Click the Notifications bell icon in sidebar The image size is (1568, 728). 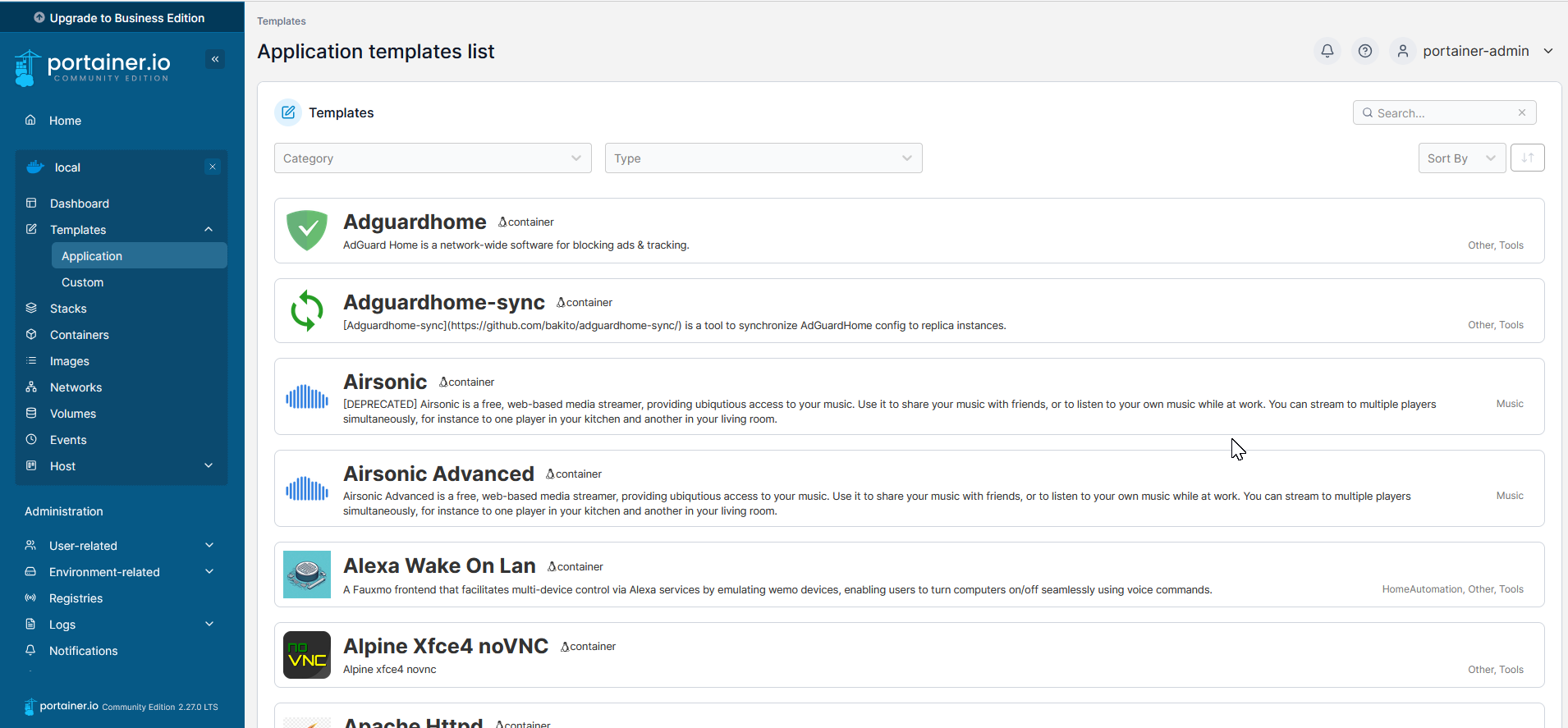[30, 650]
